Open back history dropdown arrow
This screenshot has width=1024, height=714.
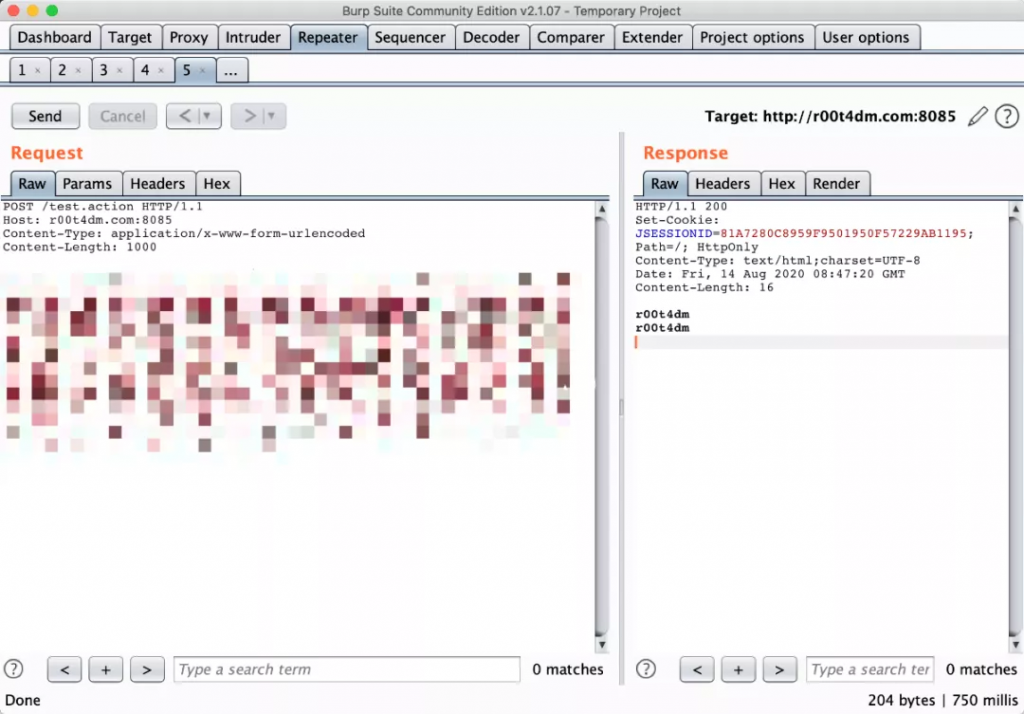coord(207,116)
